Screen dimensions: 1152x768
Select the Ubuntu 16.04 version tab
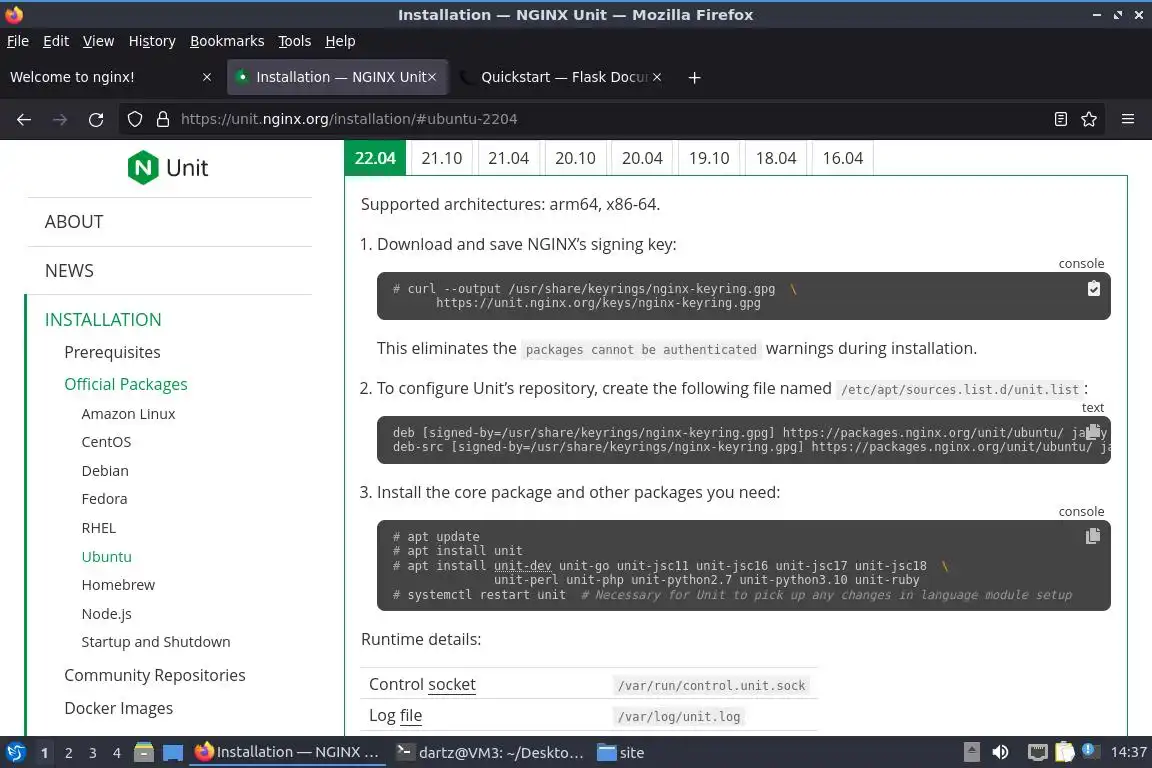pos(843,158)
